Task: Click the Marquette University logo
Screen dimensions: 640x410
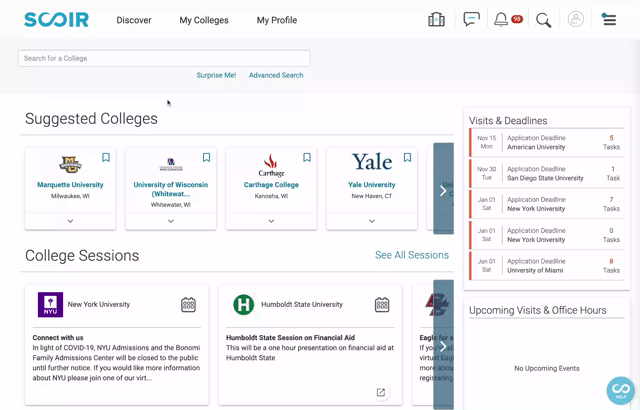Action: pos(70,165)
